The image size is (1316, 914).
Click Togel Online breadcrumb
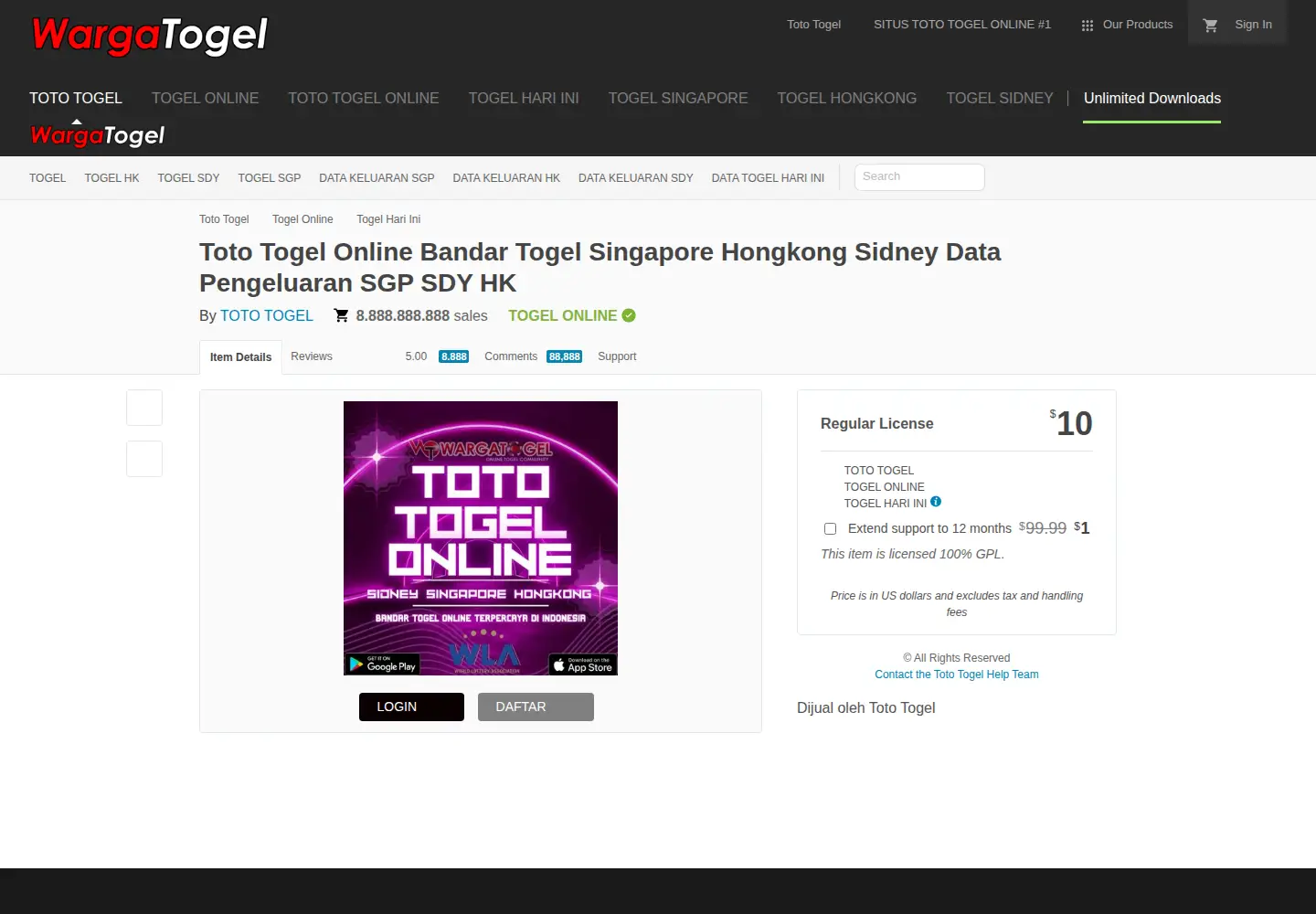pos(302,219)
